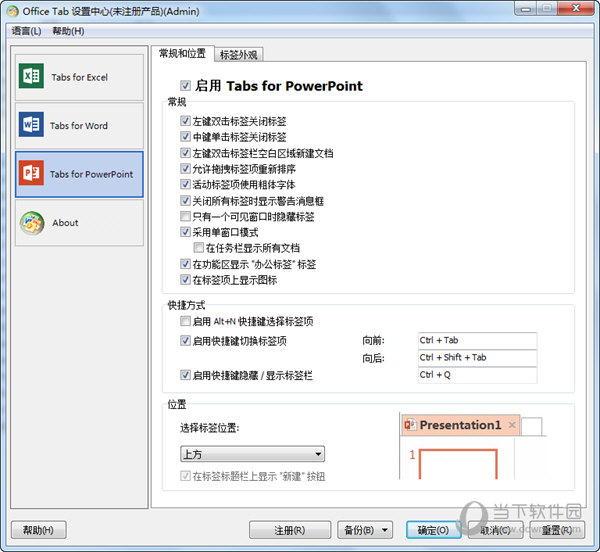Toggle 关闭所有标签时显示警告消息框 checkbox
Image resolution: width=600 pixels, height=552 pixels.
coord(185,200)
